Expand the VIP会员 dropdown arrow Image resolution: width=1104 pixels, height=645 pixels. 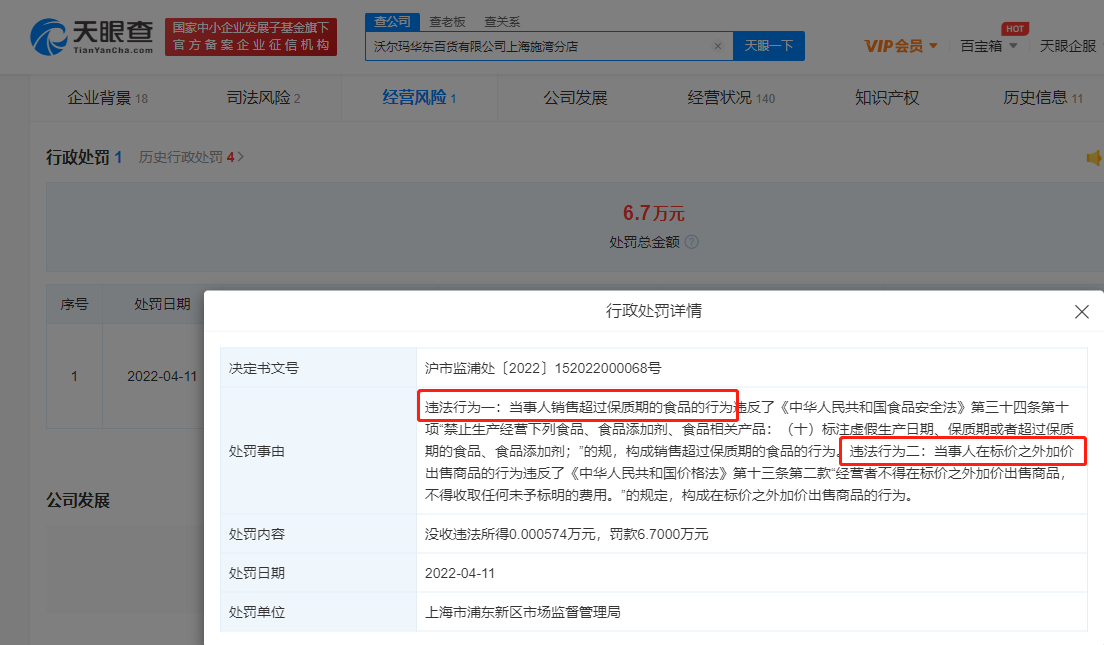point(934,46)
